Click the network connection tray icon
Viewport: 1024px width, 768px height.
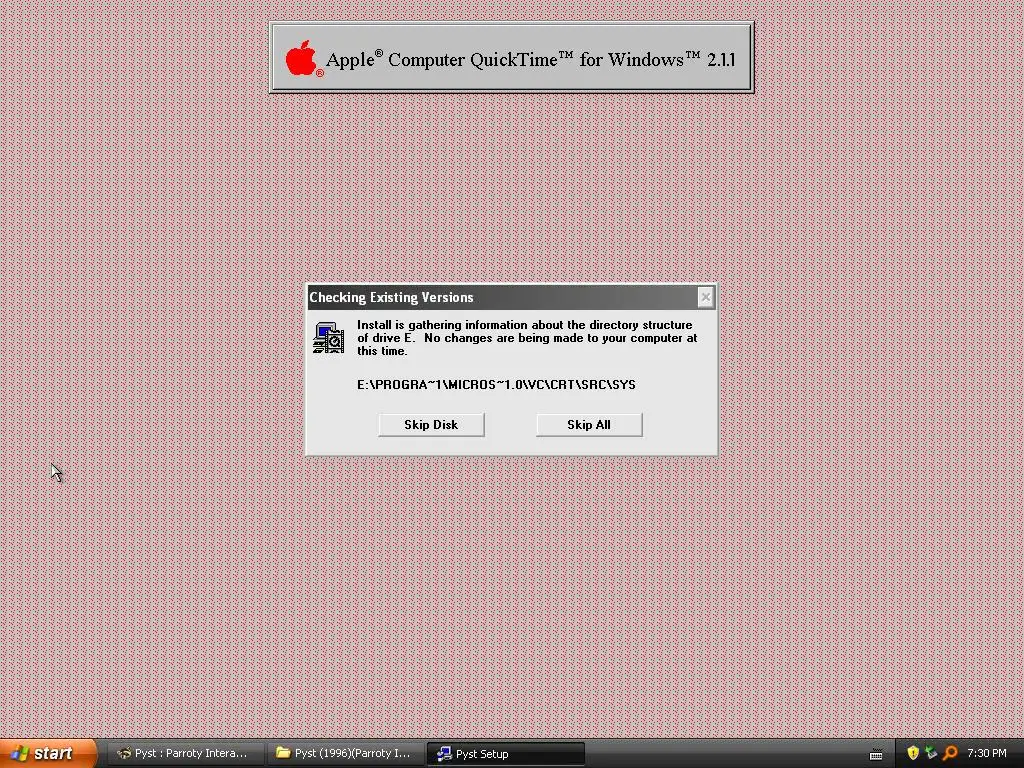931,753
